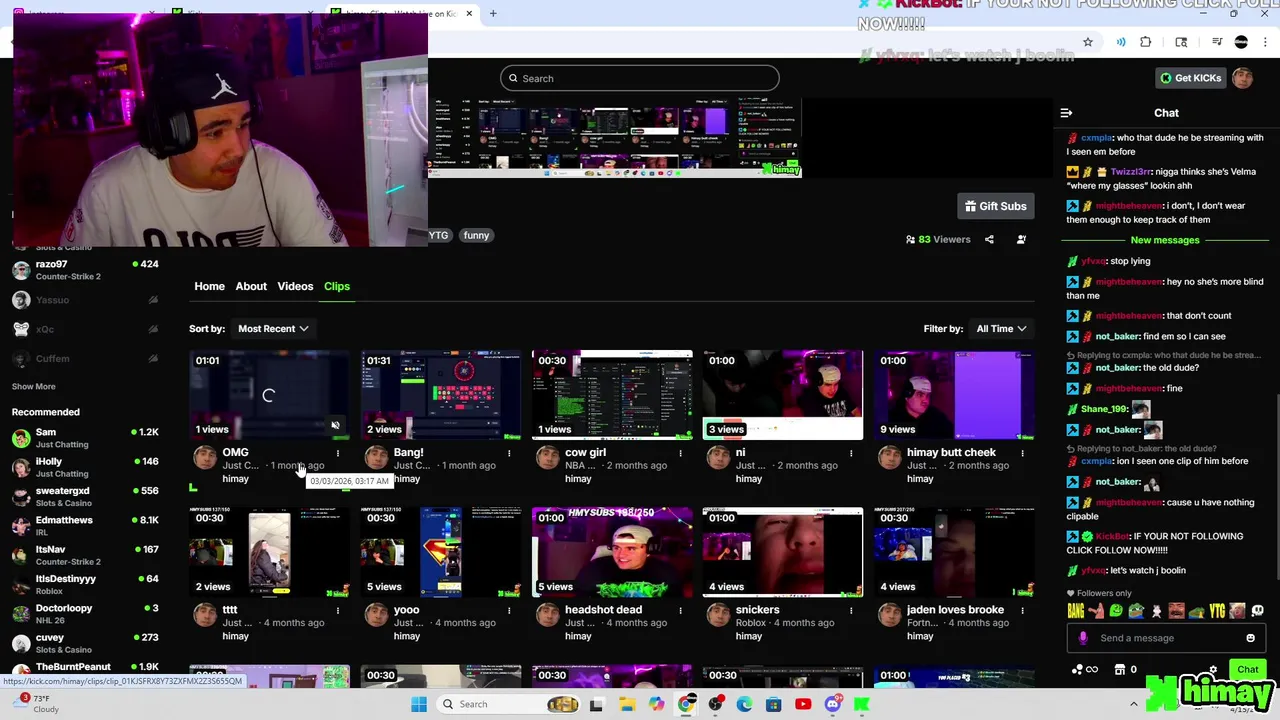The width and height of the screenshot is (1280, 720).
Task: Expand the Sort by Most Recent dropdown
Action: click(x=272, y=328)
